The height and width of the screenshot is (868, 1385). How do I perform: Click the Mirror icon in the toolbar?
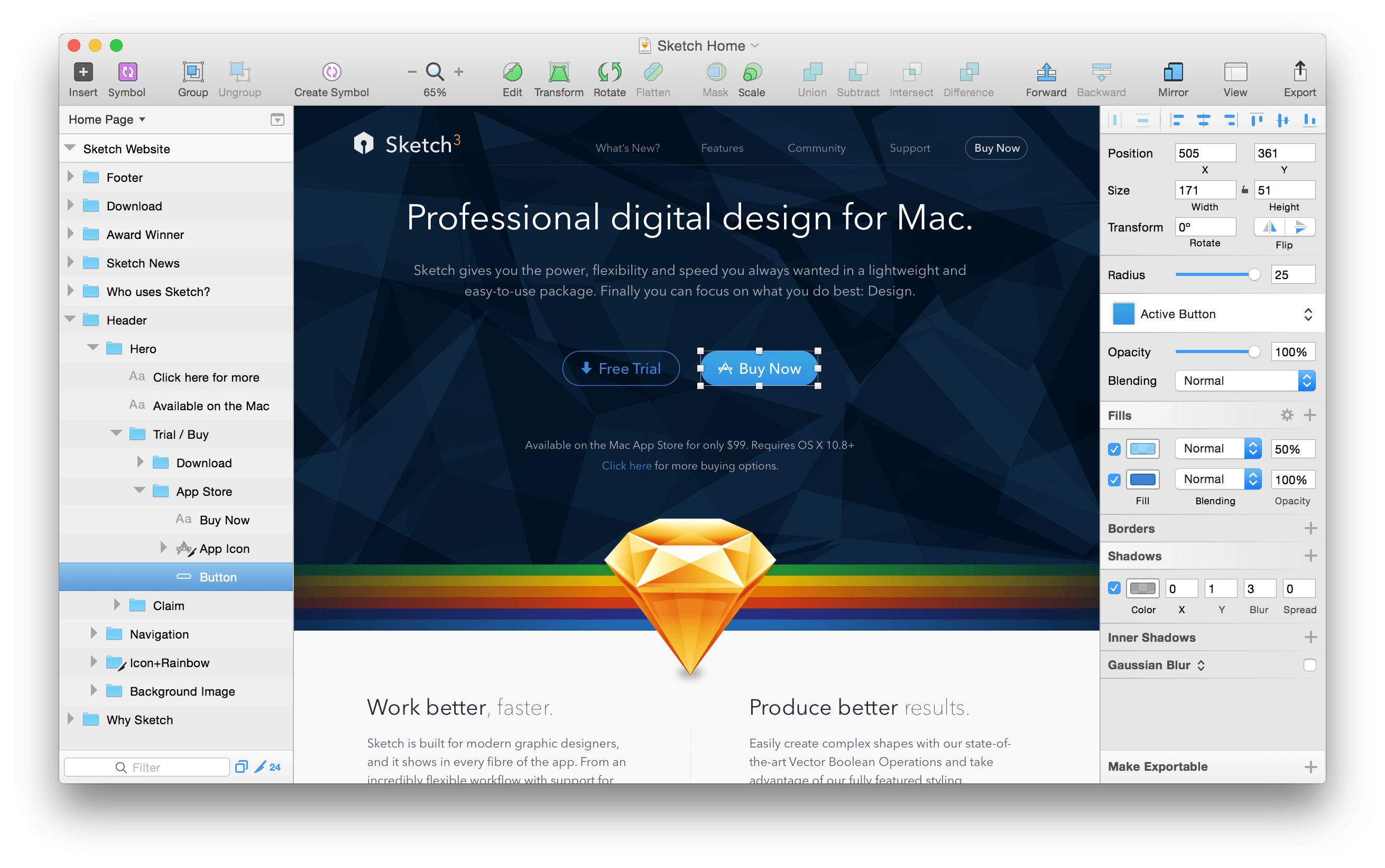(1172, 72)
